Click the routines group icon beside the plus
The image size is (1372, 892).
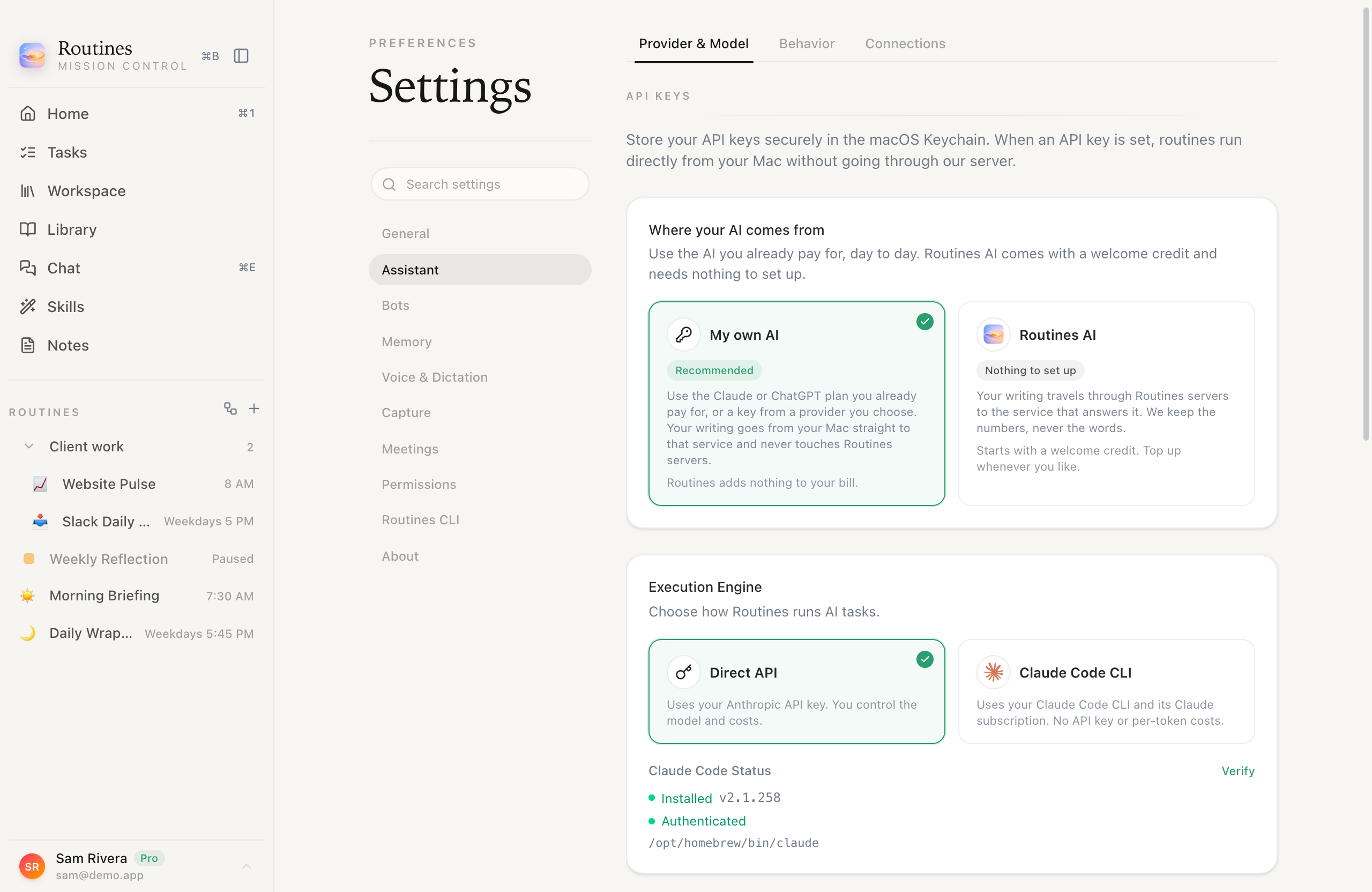(230, 409)
